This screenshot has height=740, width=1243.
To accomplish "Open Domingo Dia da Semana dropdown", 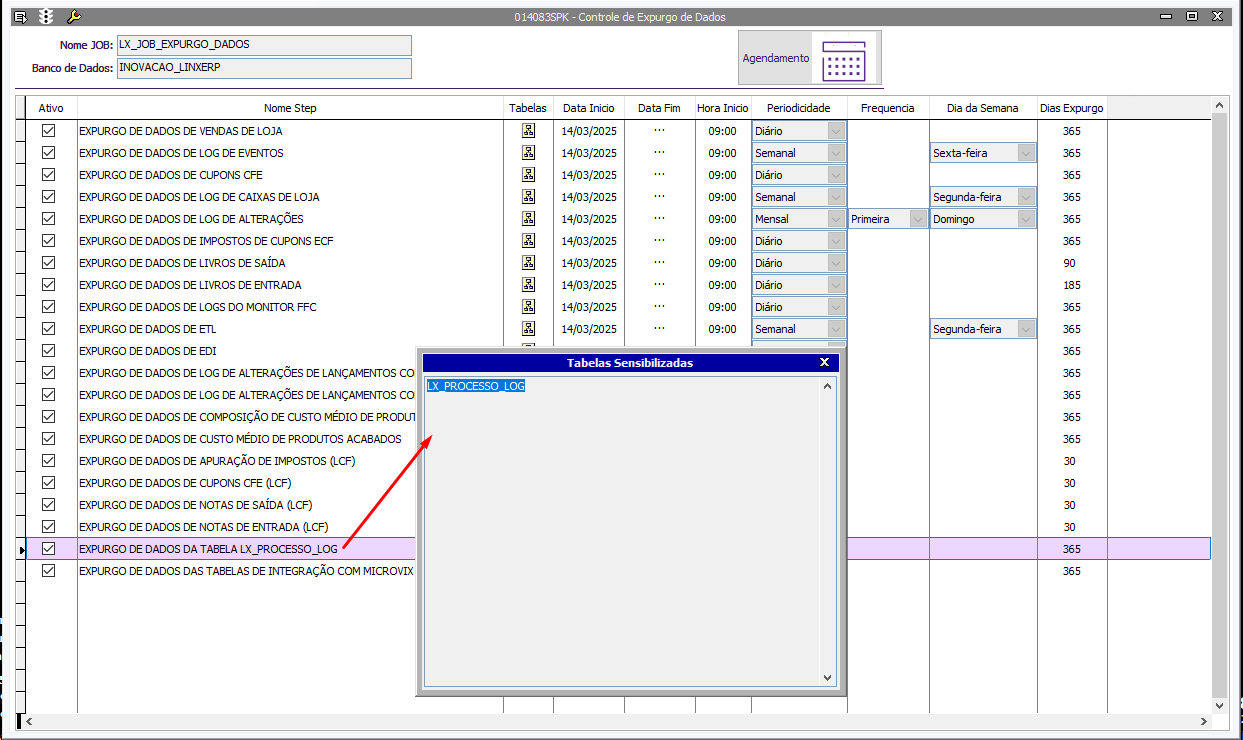I will click(1026, 219).
